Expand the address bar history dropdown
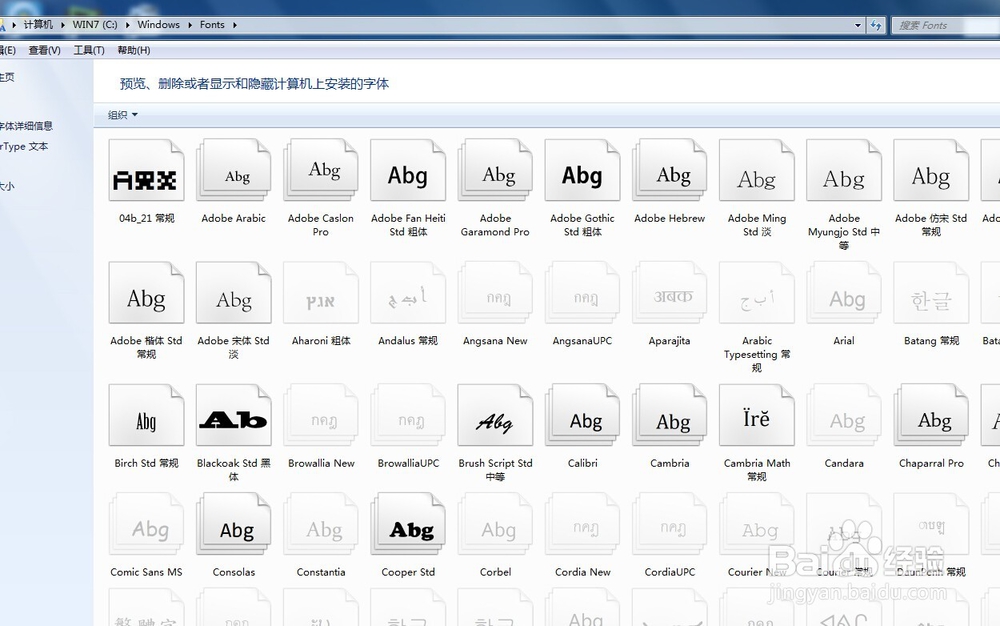1000x626 pixels. point(858,25)
